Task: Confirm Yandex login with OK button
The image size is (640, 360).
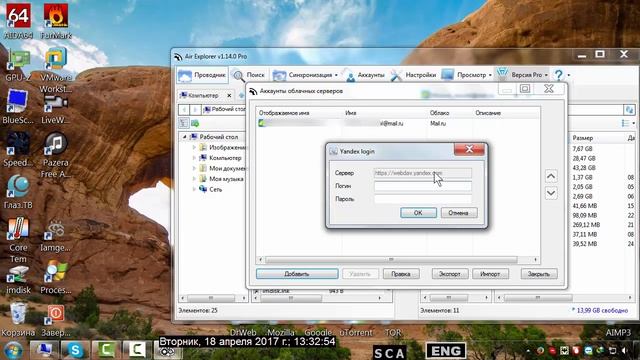Action: point(418,213)
